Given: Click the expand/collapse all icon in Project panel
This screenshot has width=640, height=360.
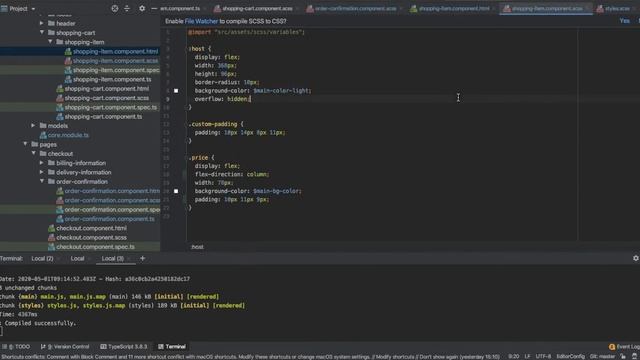Looking at the screenshot, I should pos(127,8).
